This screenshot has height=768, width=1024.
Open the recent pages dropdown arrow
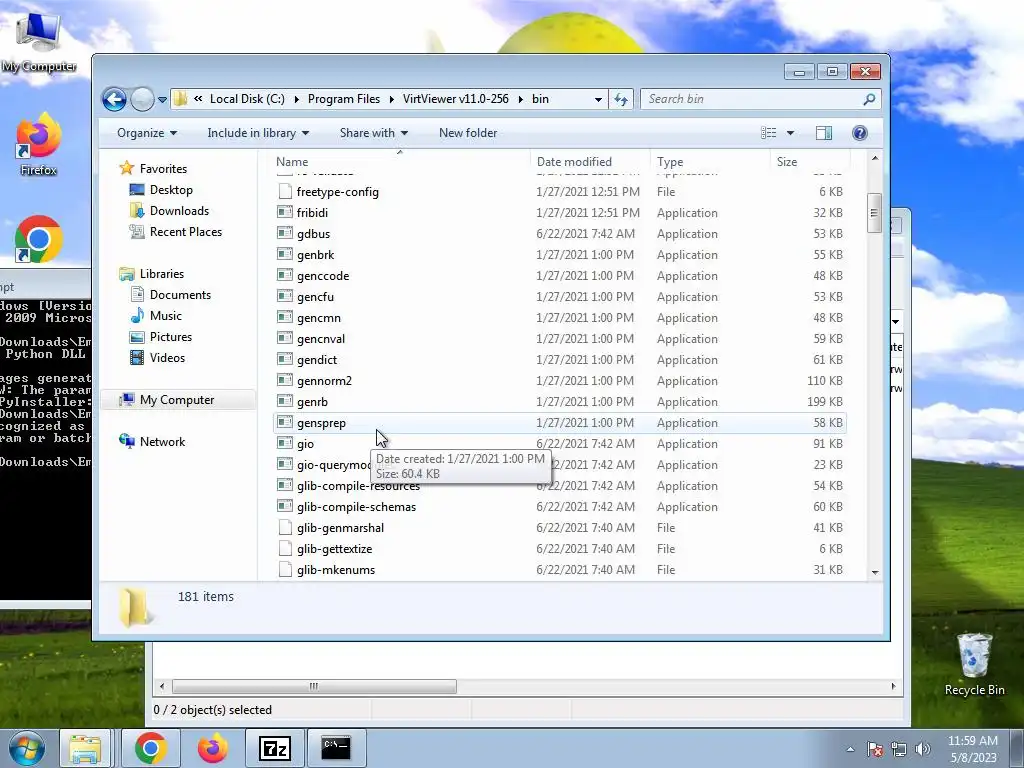point(163,100)
